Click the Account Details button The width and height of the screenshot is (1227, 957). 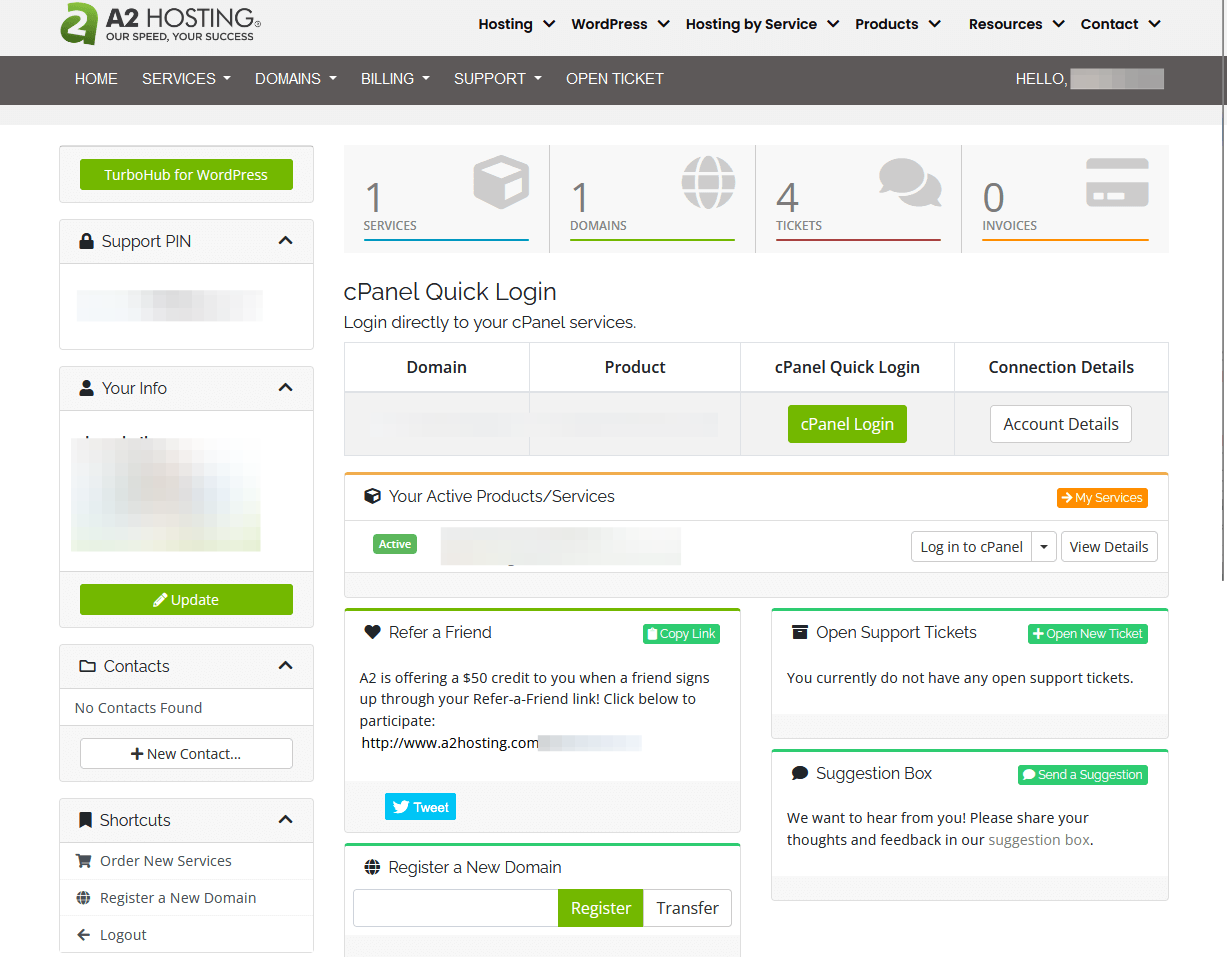coord(1060,424)
